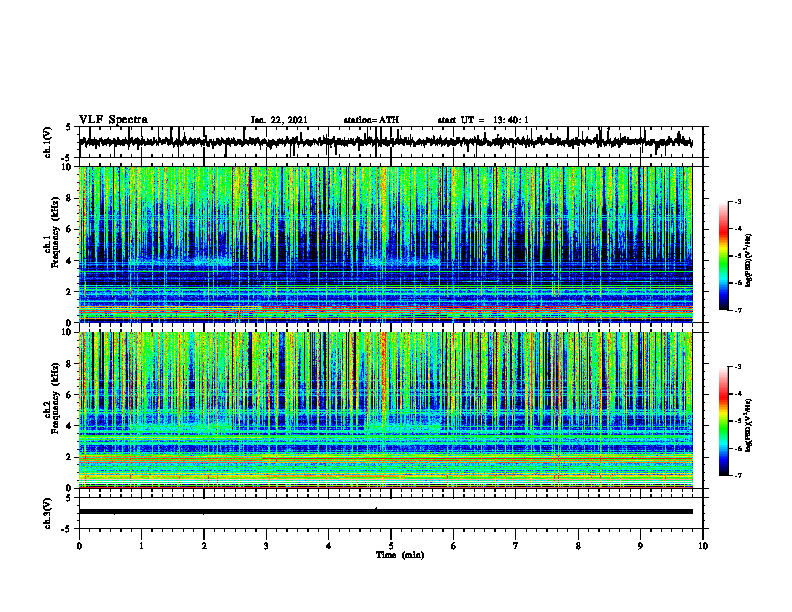Click the ch.1 "Frequency (kHz)" axis label
The width and height of the screenshot is (792, 612).
[x=56, y=232]
